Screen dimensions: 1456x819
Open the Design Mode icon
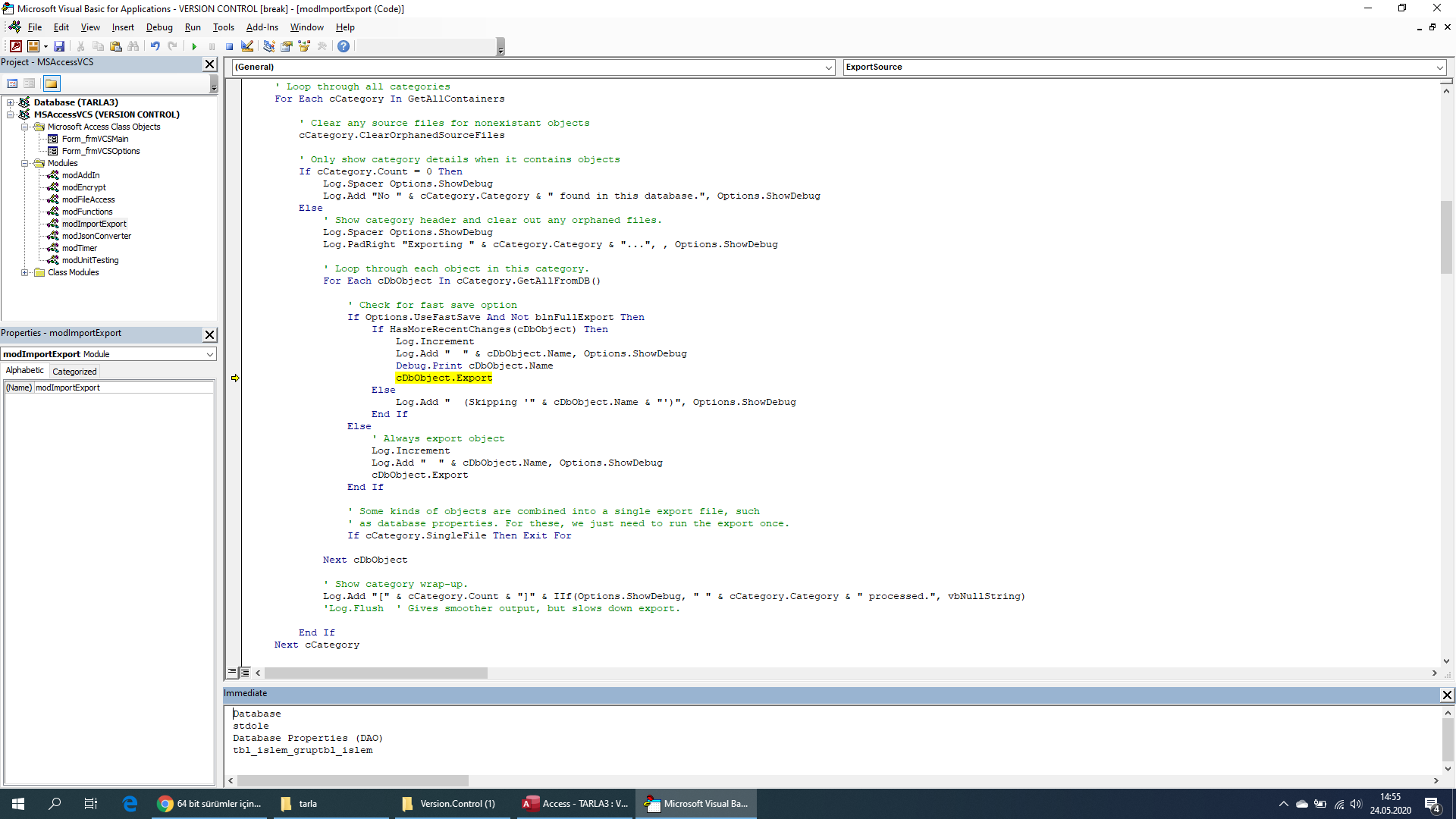[x=247, y=46]
